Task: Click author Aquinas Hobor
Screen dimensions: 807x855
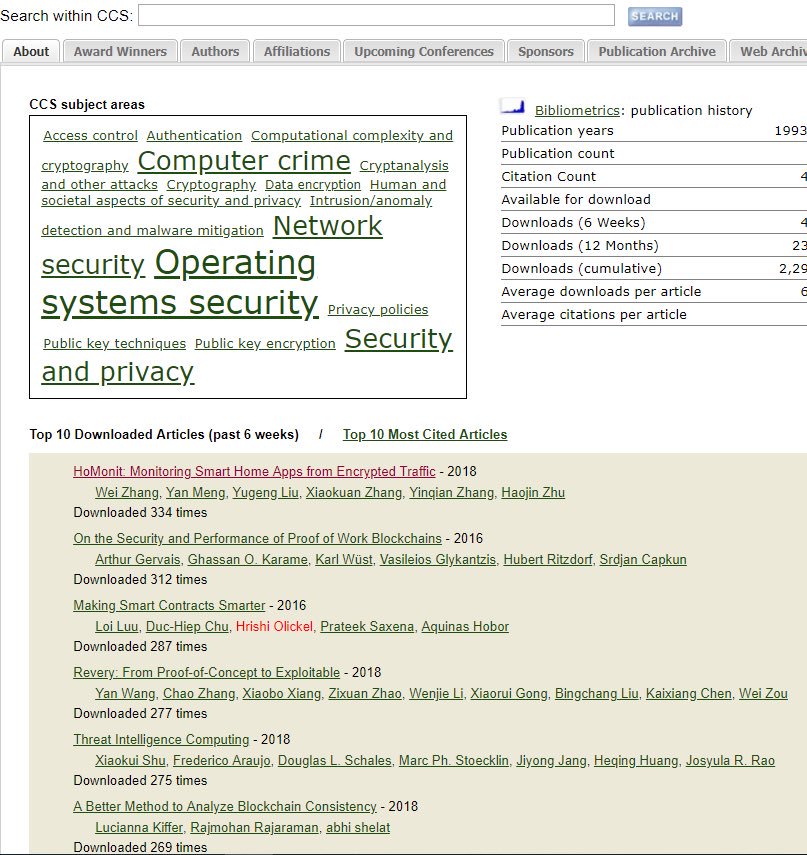Action: pyautogui.click(x=465, y=627)
